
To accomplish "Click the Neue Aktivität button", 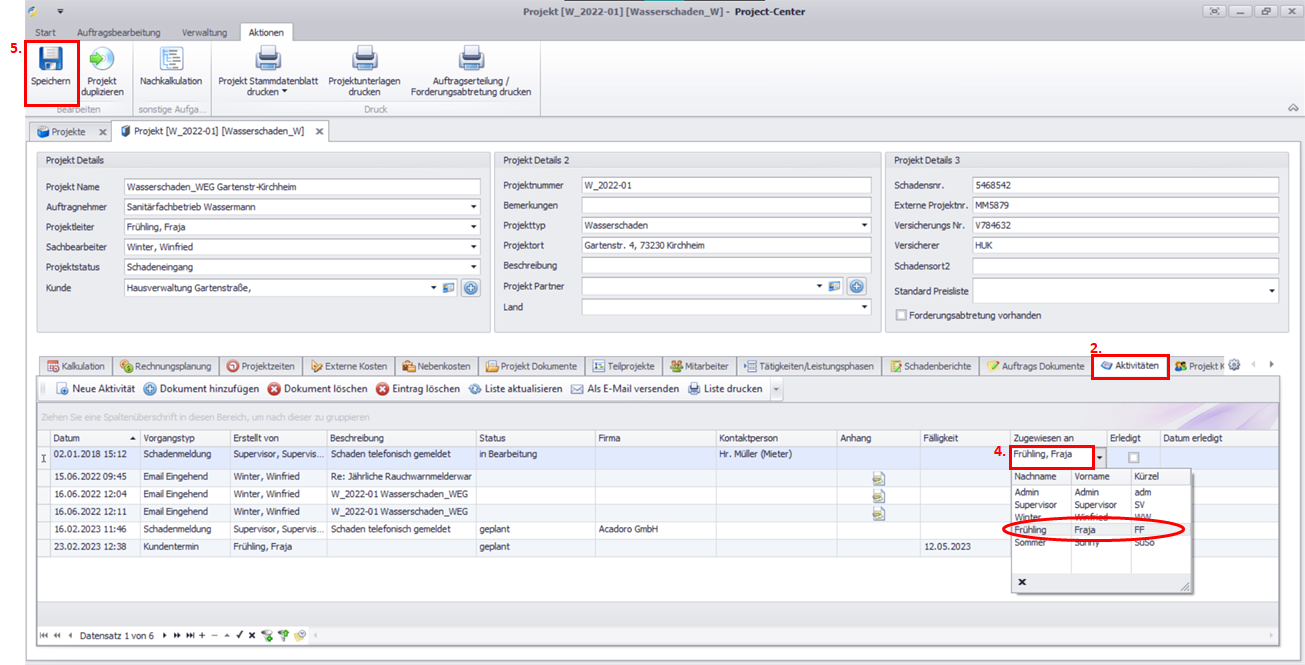I will [x=95, y=389].
